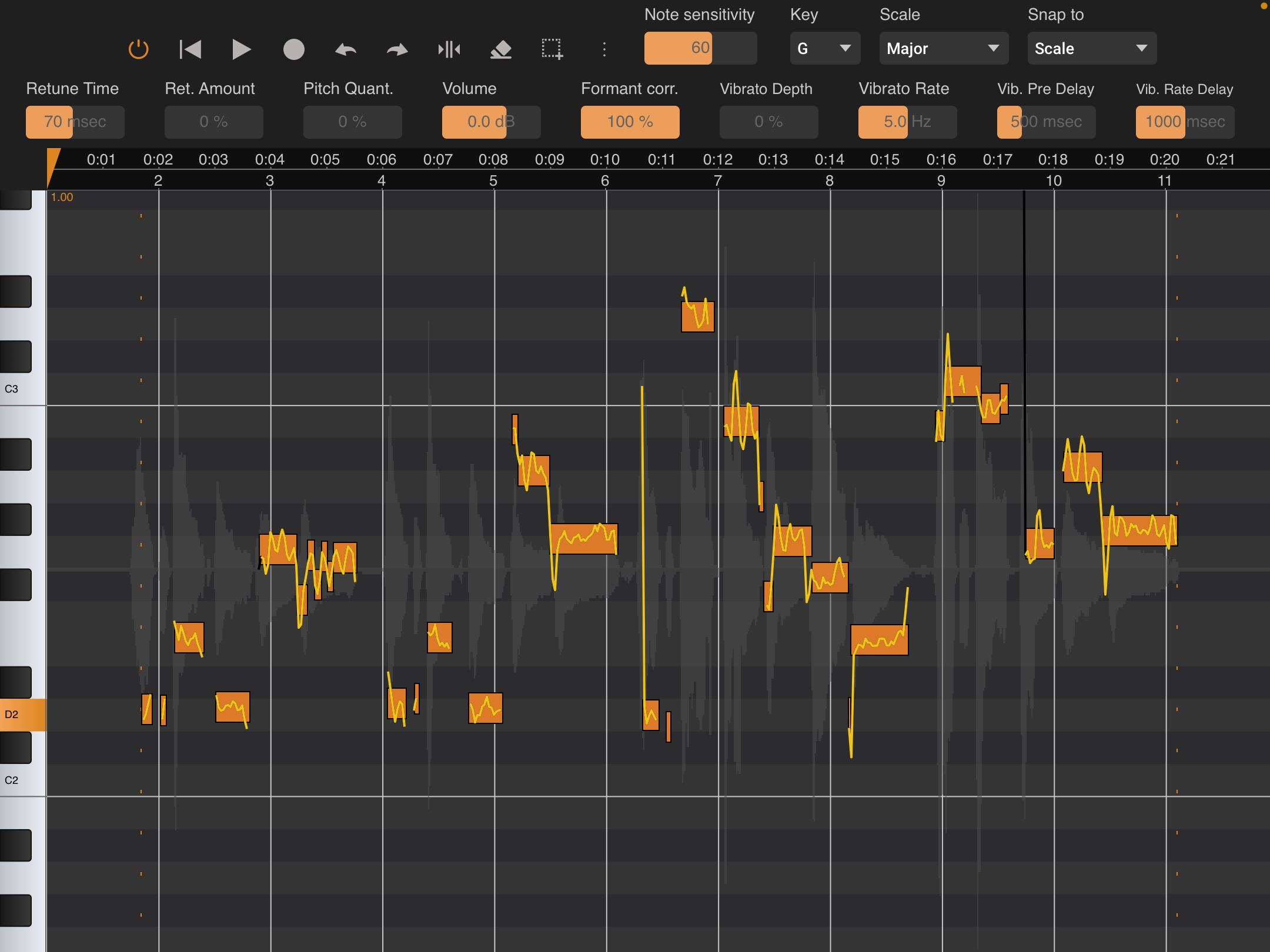Viewport: 1270px width, 952px height.
Task: Select the split note tool
Action: pos(449,49)
